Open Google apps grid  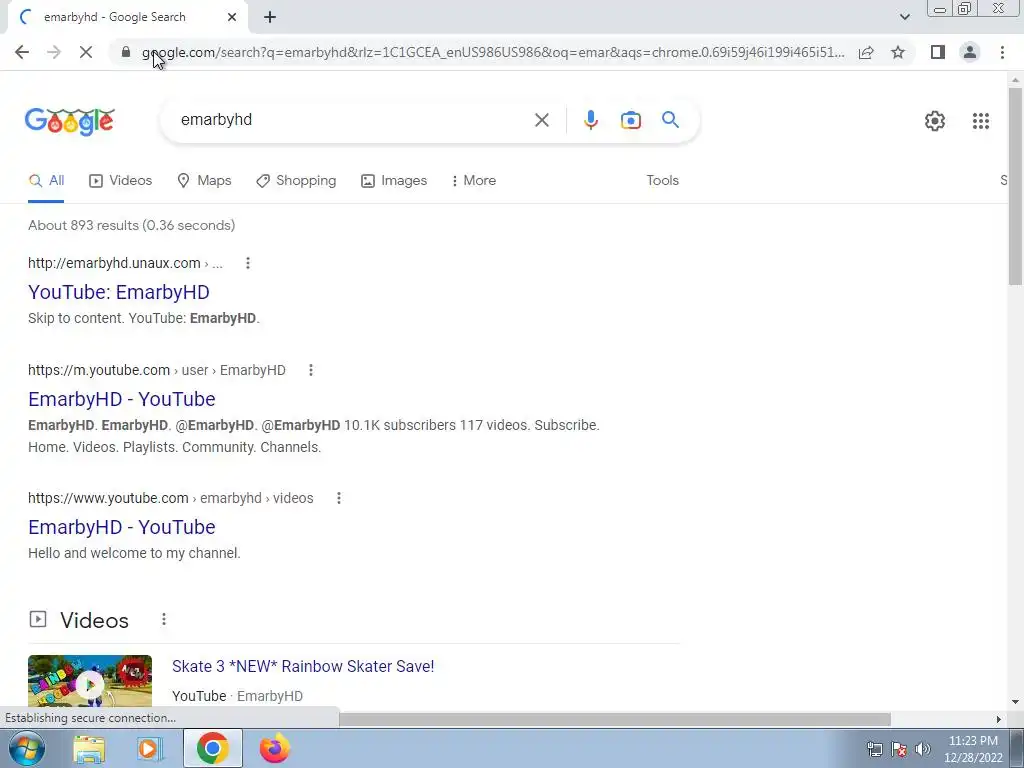tap(980, 121)
